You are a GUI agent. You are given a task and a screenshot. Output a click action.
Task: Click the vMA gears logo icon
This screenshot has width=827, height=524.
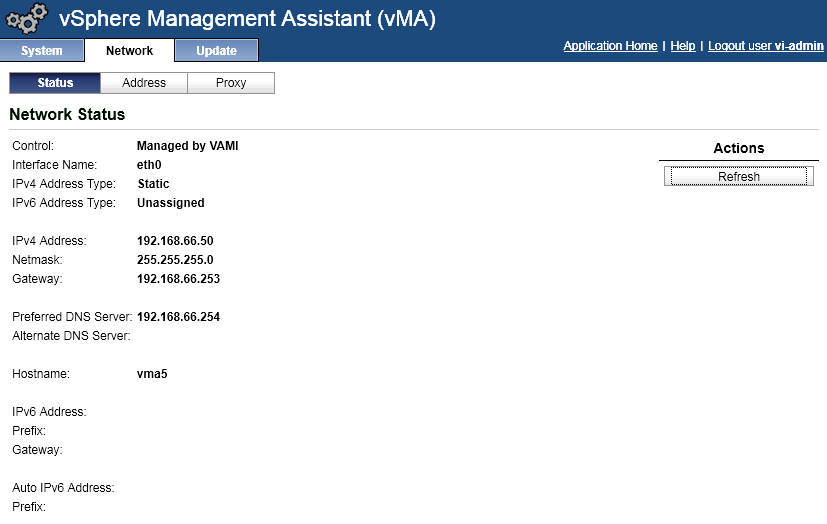pos(26,19)
